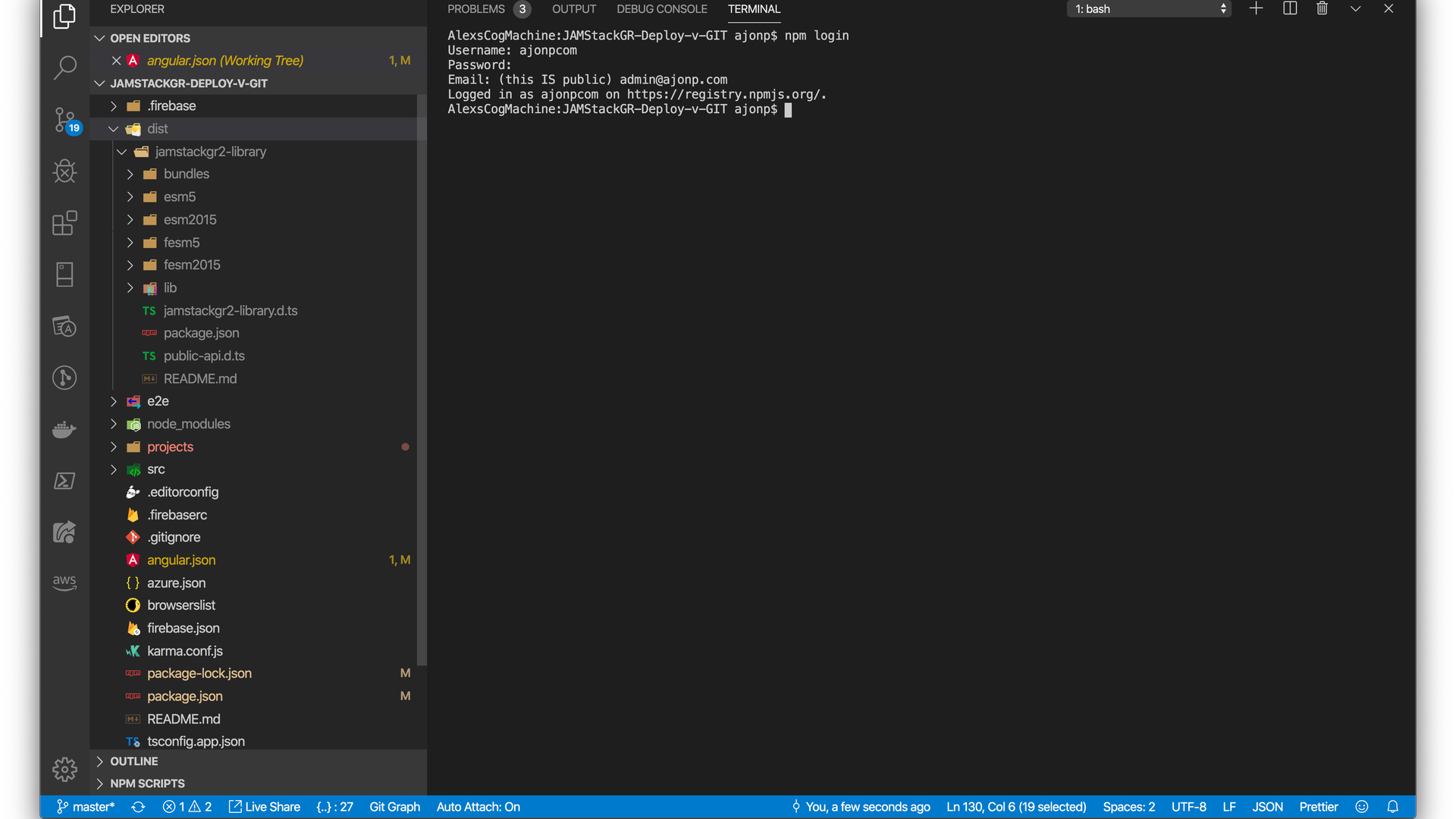The image size is (1456, 819).
Task: Click the split terminal icon
Action: click(1289, 9)
